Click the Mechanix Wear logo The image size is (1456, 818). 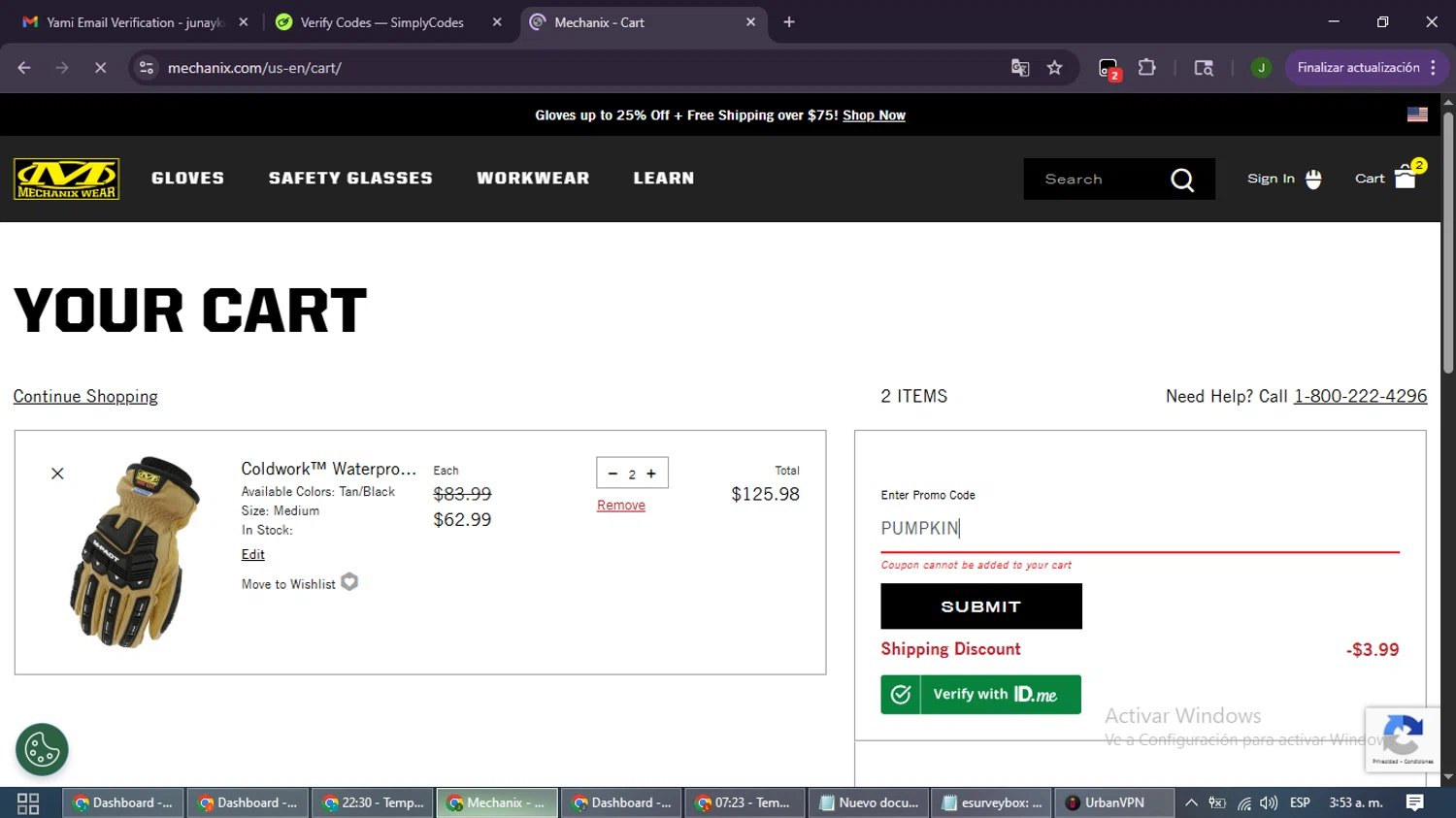(x=66, y=180)
